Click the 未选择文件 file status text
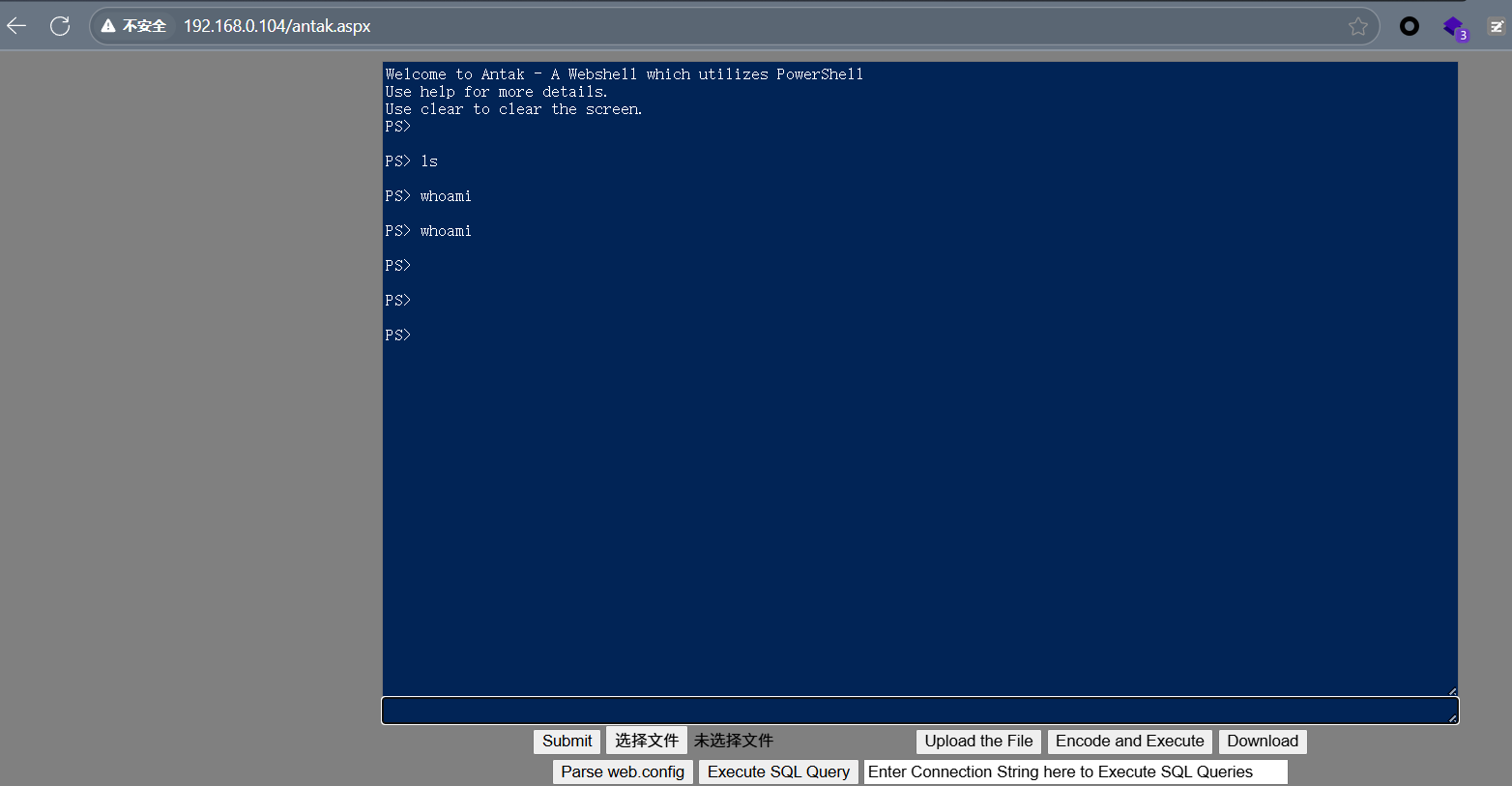Viewport: 1512px width, 786px height. tap(733, 741)
